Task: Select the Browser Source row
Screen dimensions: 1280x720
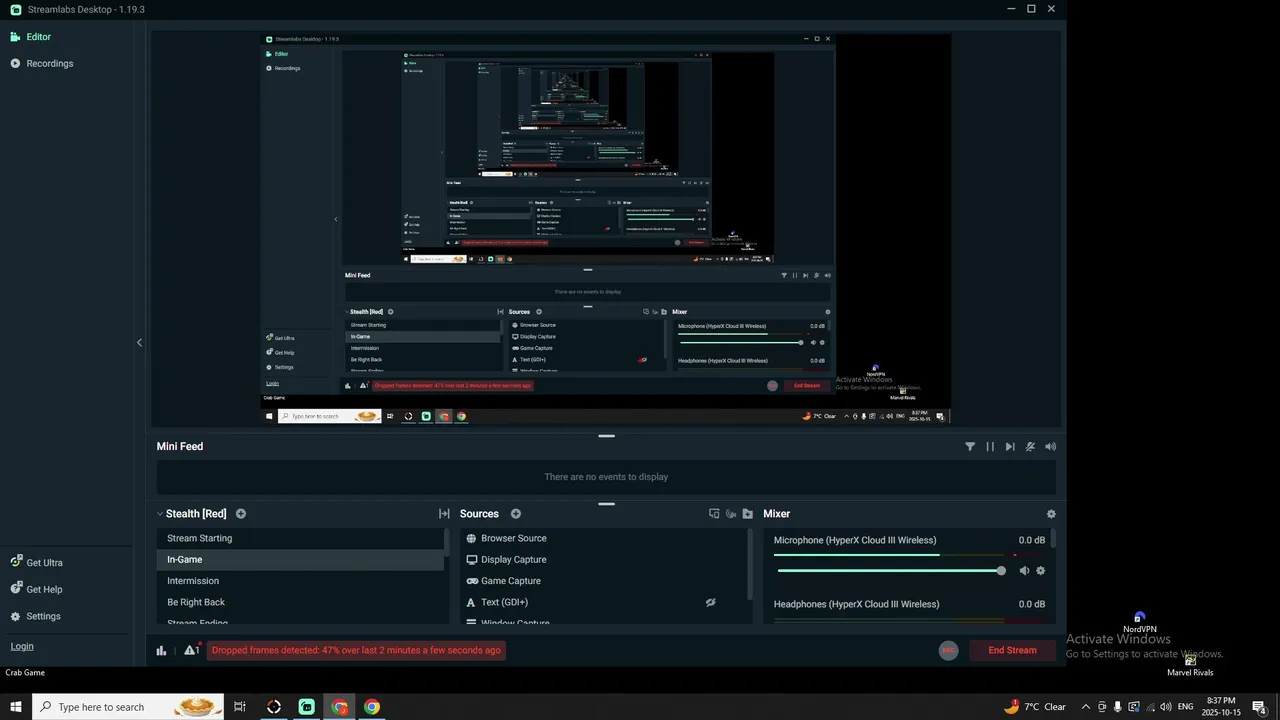Action: click(604, 538)
